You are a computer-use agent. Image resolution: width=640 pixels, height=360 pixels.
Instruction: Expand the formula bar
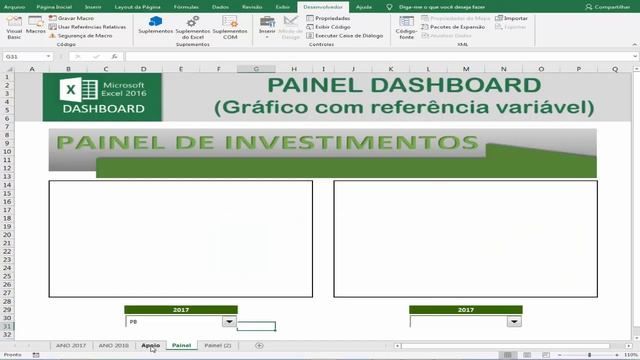(x=635, y=56)
